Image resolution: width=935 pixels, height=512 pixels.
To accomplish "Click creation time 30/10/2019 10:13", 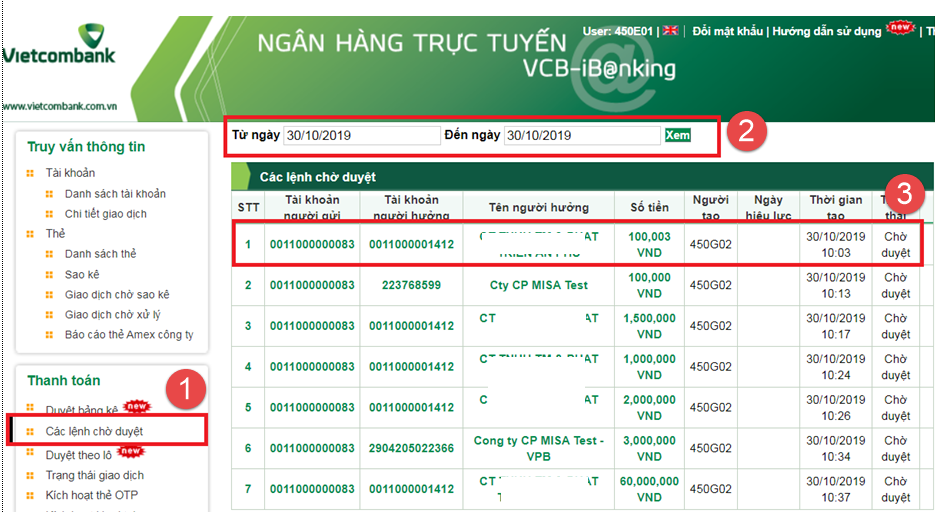I will click(x=835, y=286).
